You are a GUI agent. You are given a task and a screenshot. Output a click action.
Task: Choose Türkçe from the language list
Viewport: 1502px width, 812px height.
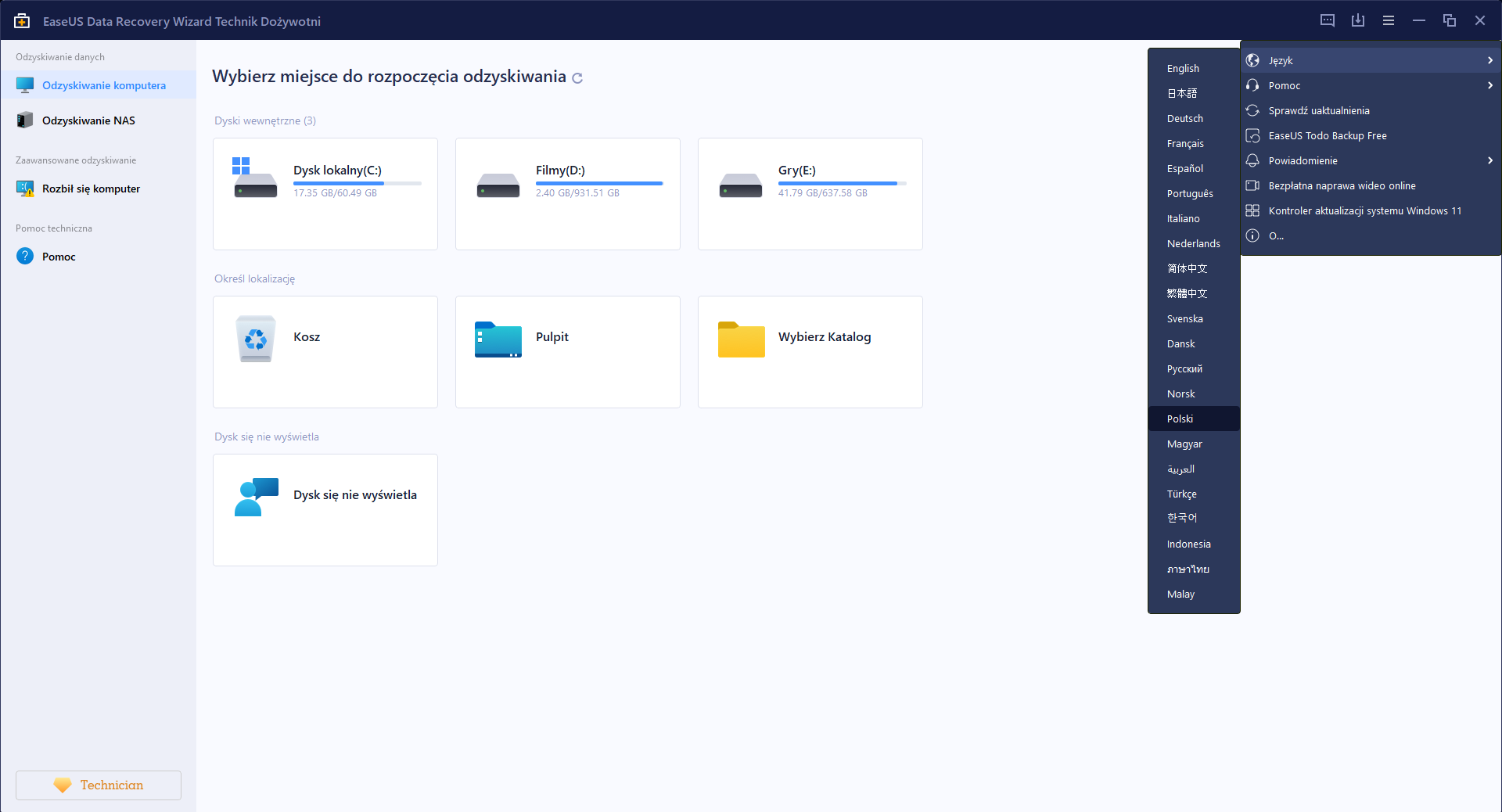[x=1194, y=494]
